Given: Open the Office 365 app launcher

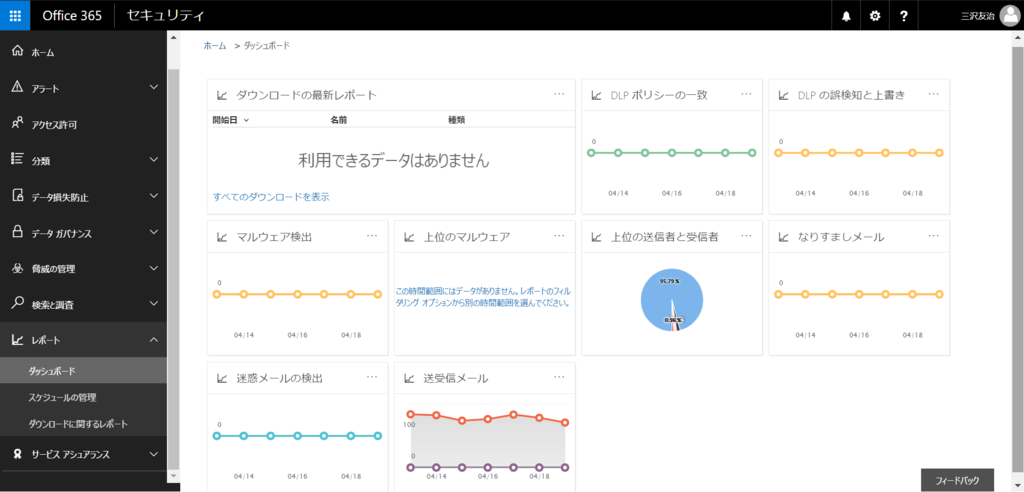Looking at the screenshot, I should click(15, 16).
